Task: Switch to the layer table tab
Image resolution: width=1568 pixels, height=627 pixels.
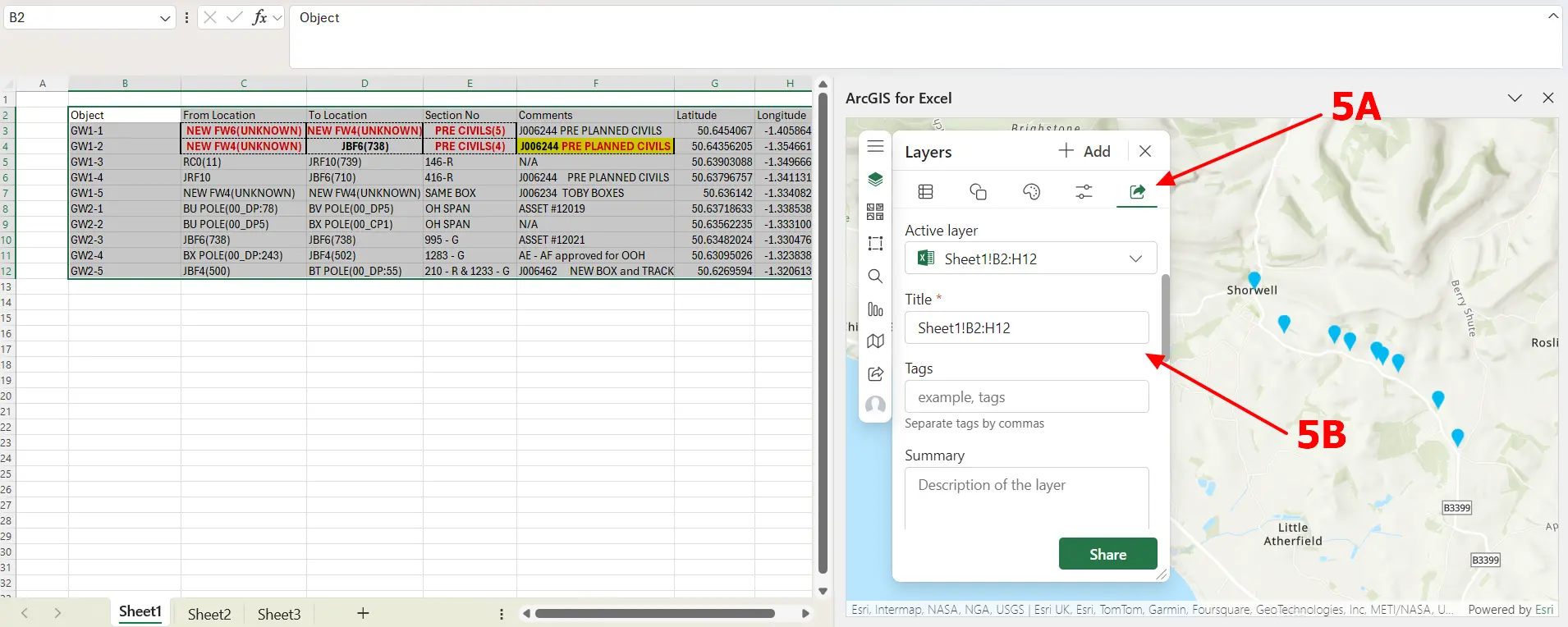Action: click(x=925, y=191)
